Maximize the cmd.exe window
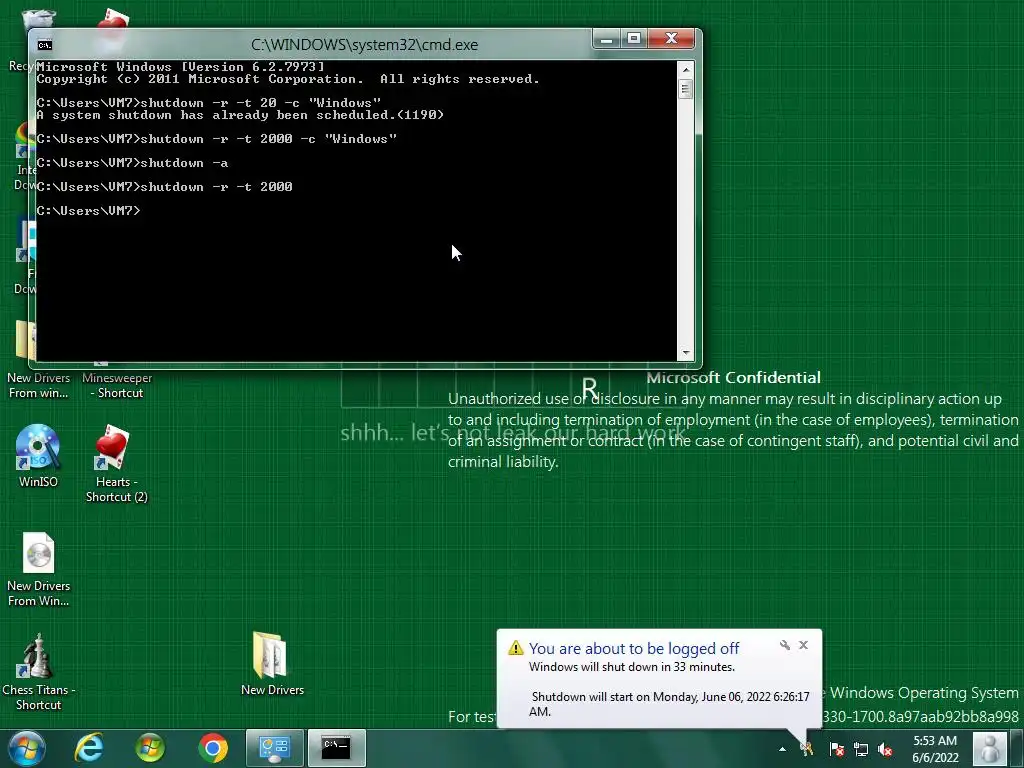This screenshot has width=1024, height=768. [634, 39]
